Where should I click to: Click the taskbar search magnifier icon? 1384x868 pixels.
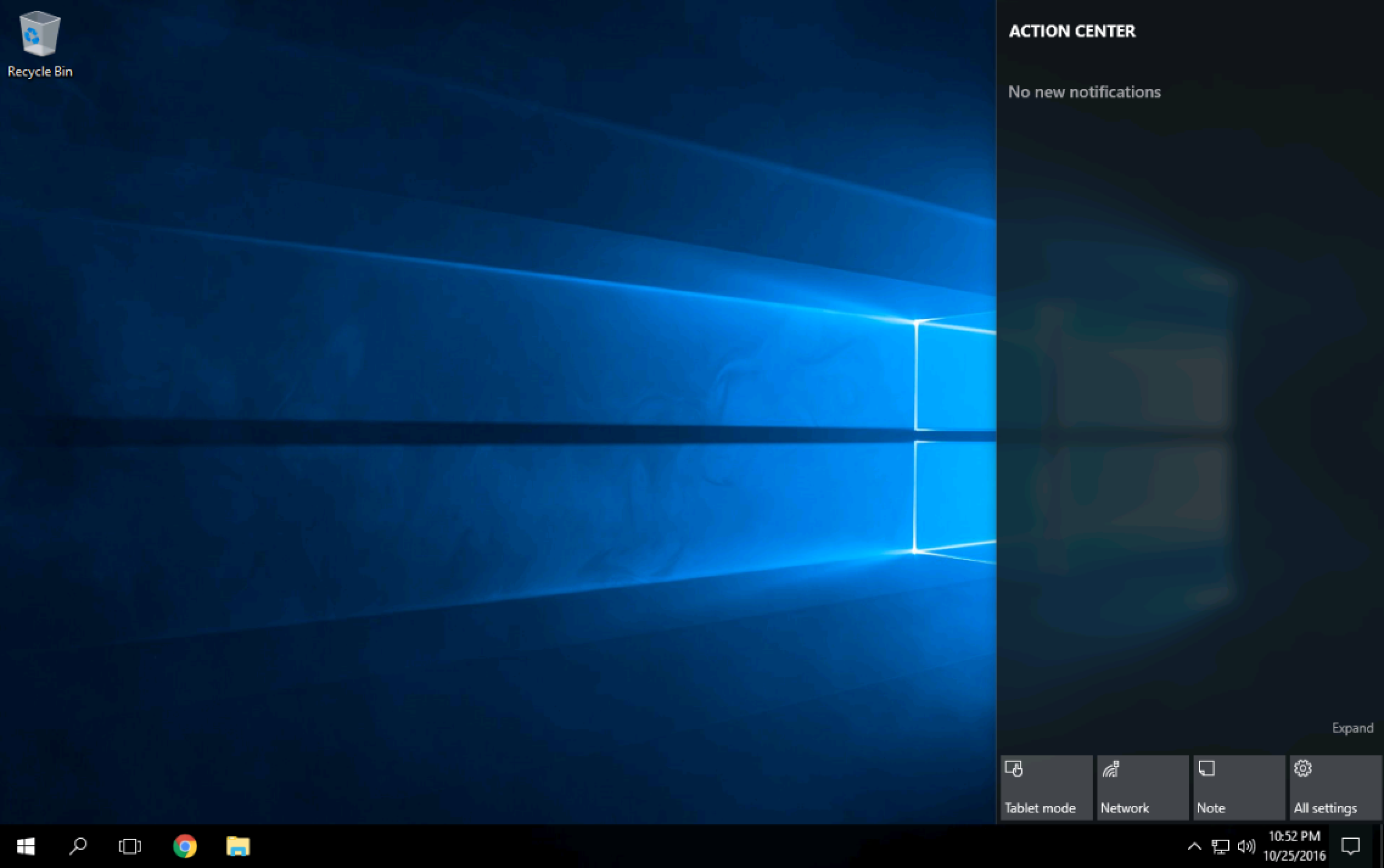[78, 846]
